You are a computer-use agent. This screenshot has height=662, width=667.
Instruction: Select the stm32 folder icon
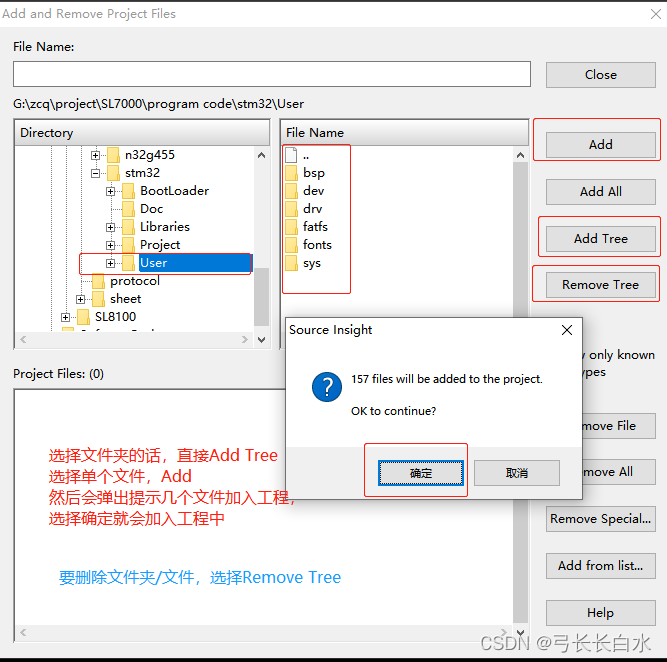(114, 173)
